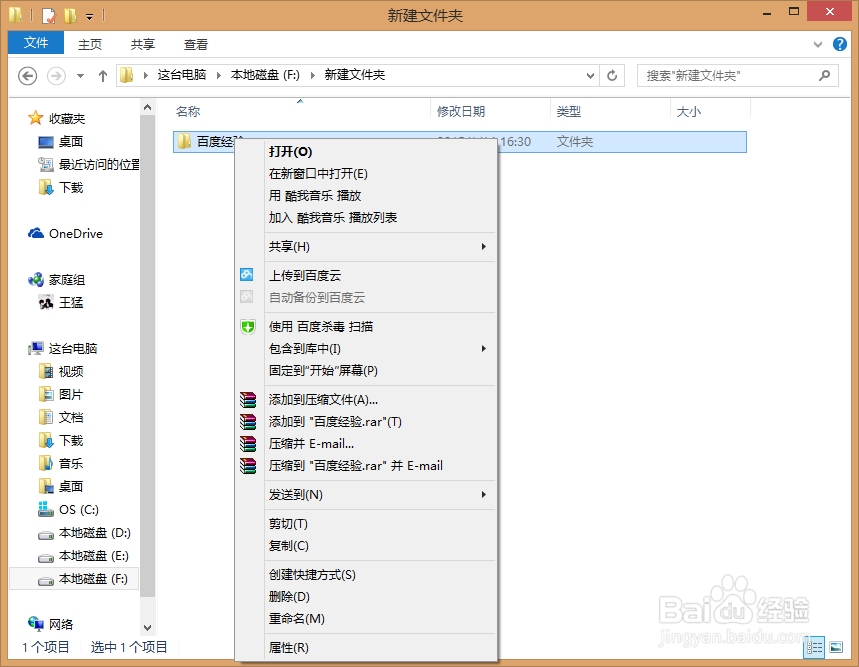Go up one folder level
Image resolution: width=859 pixels, height=667 pixels.
pyautogui.click(x=102, y=76)
